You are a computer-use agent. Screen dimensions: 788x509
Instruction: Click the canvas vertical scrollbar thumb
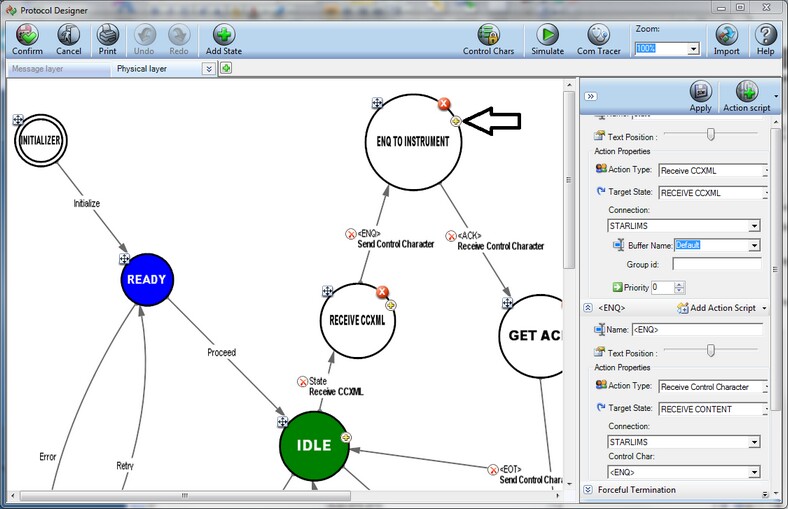tap(569, 179)
